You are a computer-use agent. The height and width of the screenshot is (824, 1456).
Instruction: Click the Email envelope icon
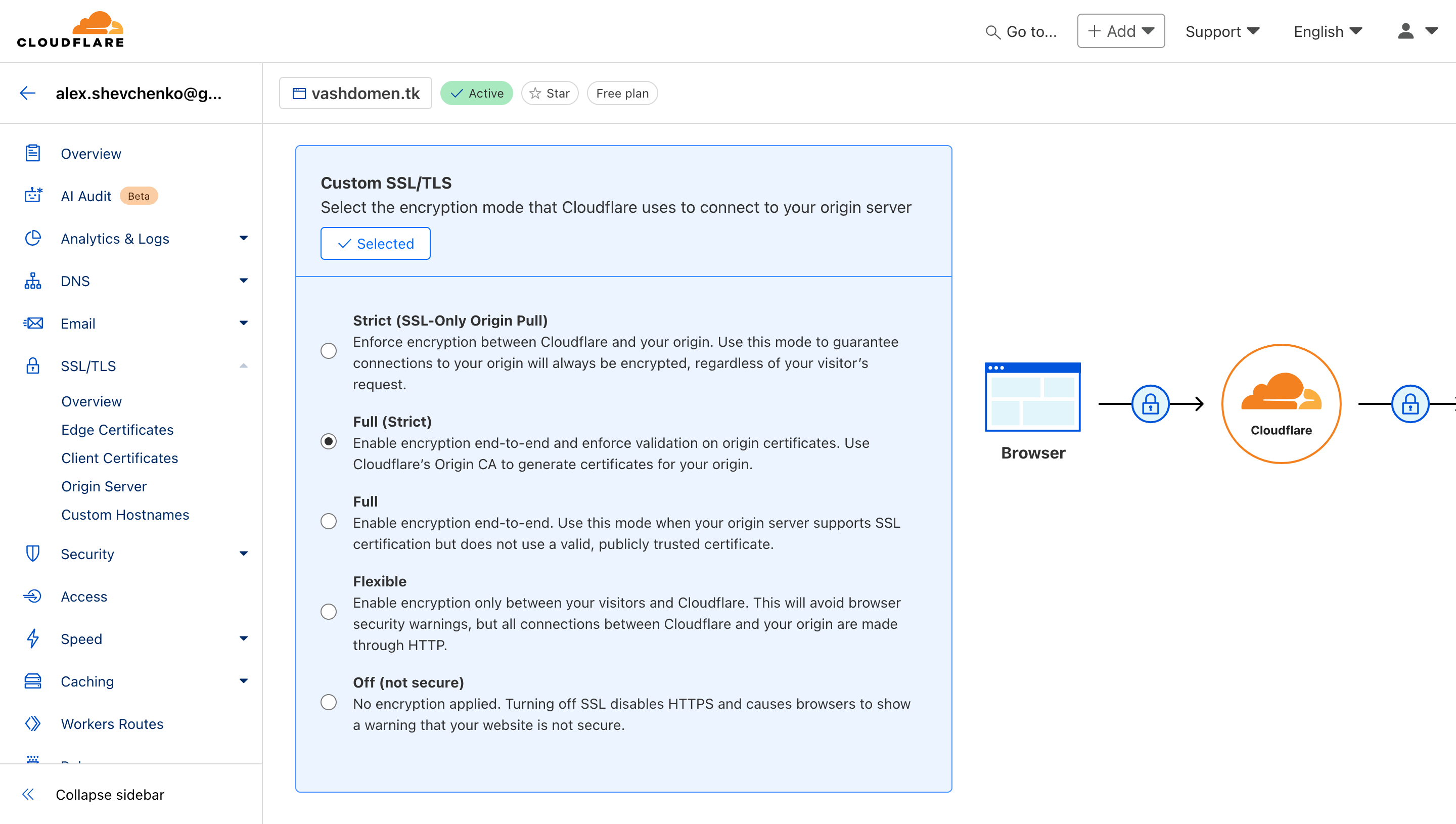tap(33, 323)
